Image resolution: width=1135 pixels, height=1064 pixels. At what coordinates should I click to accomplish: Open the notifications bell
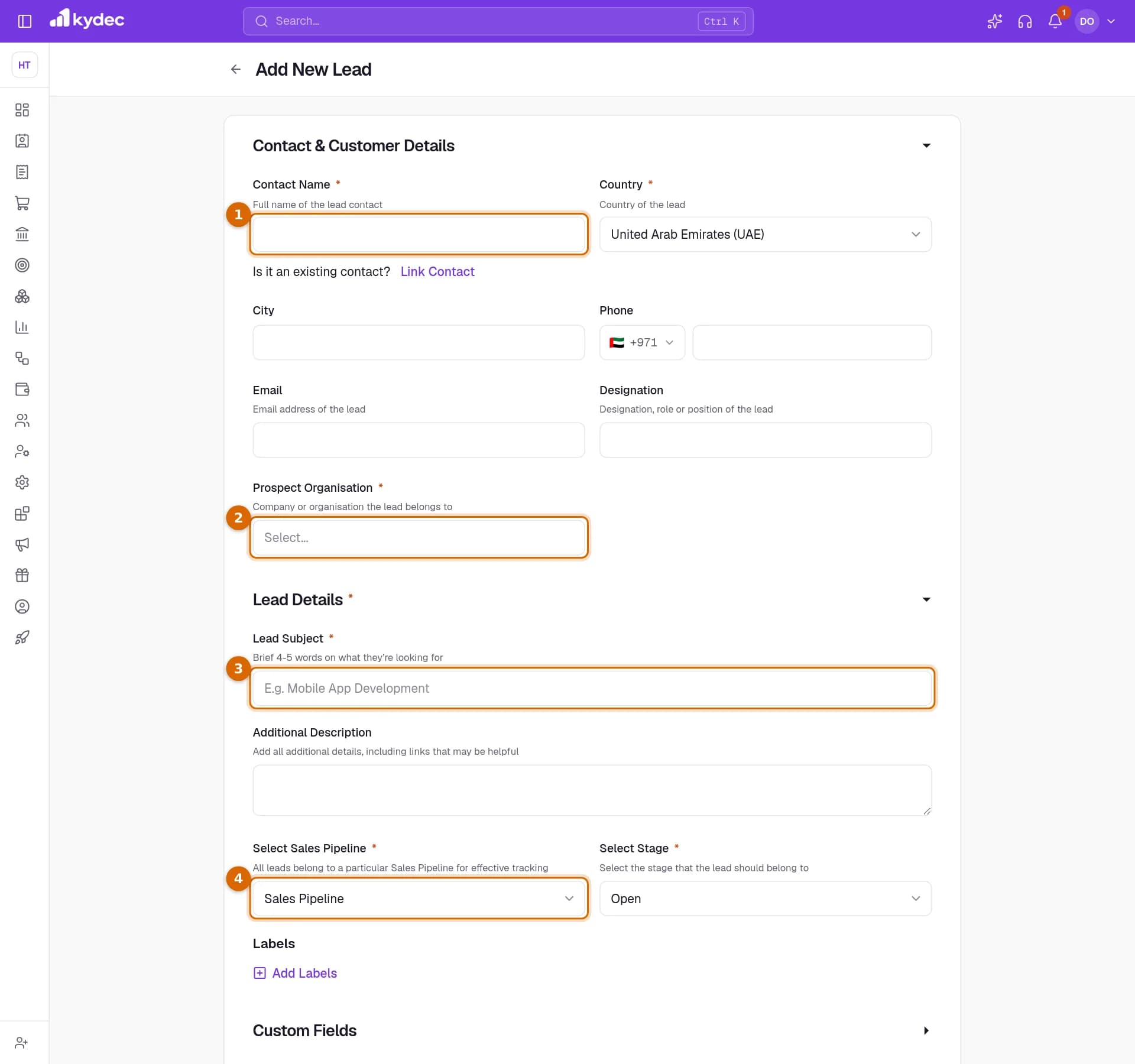point(1055,21)
